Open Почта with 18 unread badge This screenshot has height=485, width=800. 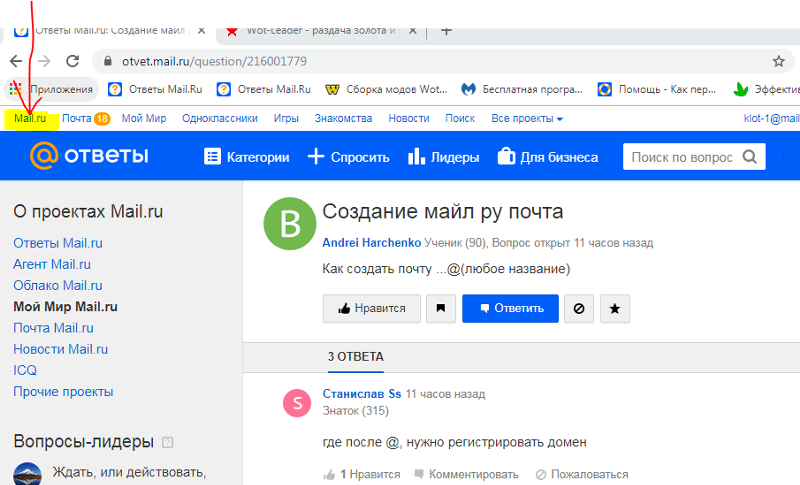(x=86, y=118)
